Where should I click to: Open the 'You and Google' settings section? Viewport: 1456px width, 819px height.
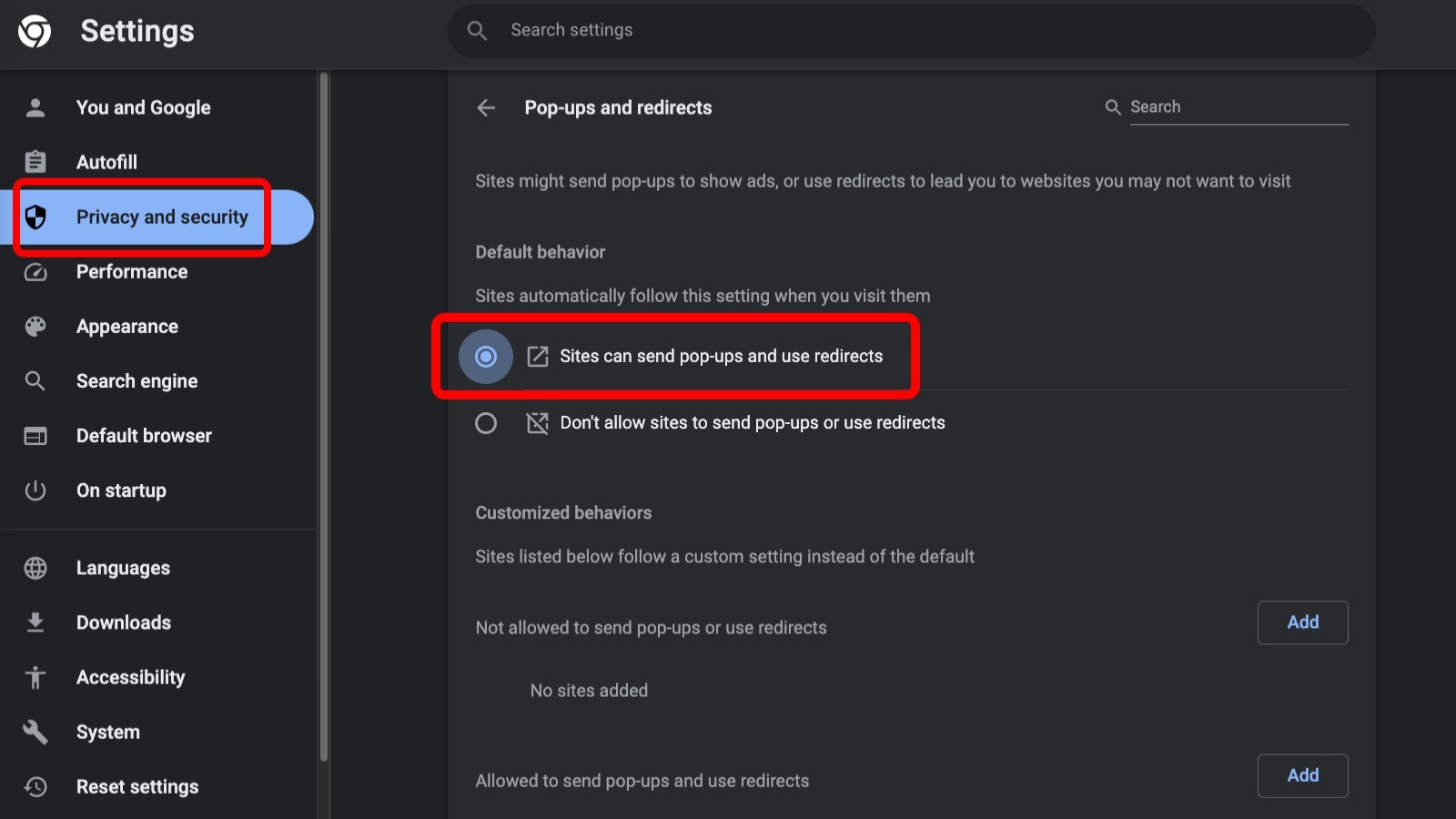[143, 107]
